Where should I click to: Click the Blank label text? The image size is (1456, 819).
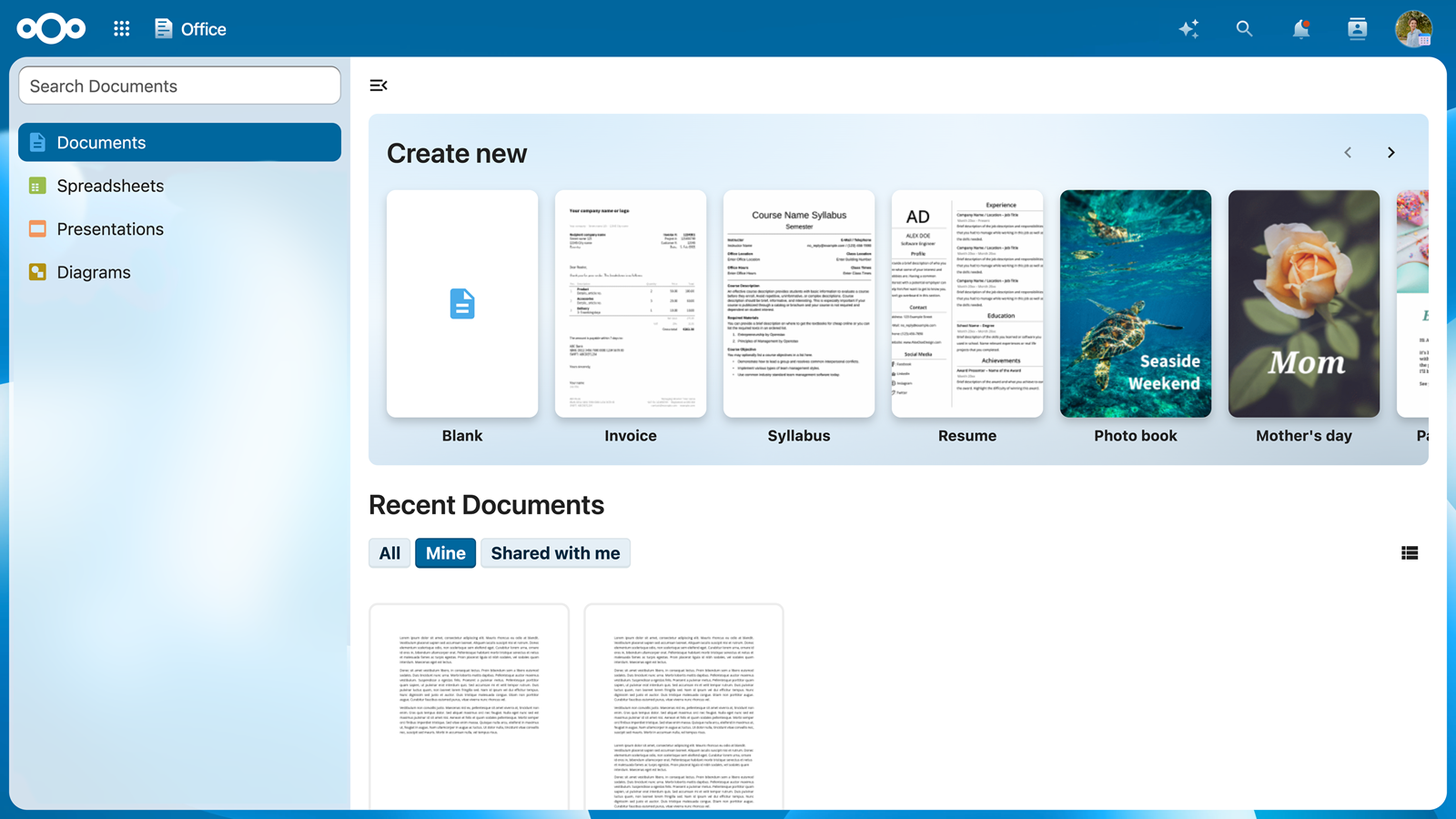click(x=462, y=436)
